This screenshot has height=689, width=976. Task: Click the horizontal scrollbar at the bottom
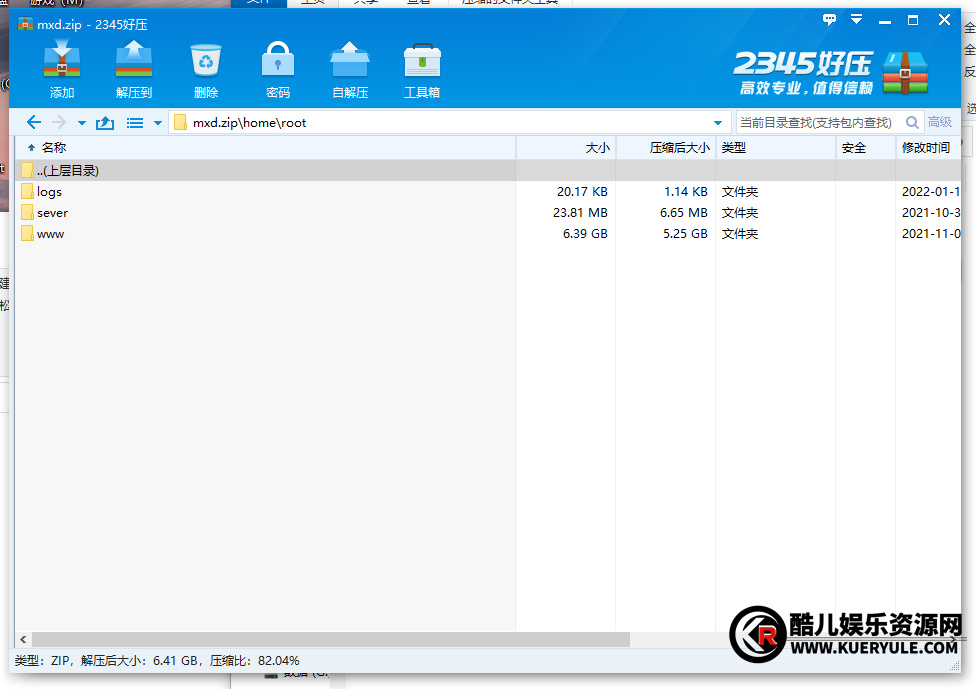click(x=330, y=639)
